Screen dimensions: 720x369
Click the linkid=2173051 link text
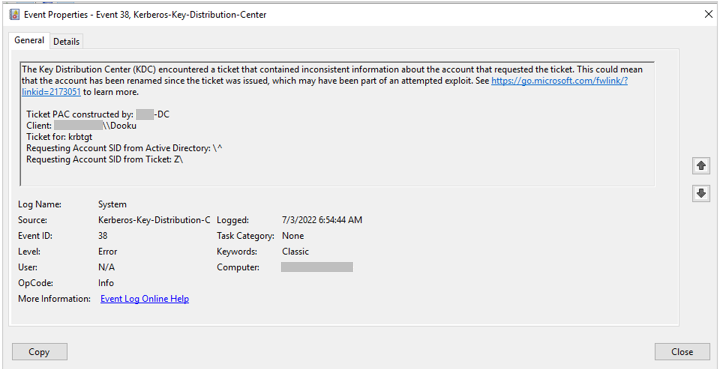51,92
